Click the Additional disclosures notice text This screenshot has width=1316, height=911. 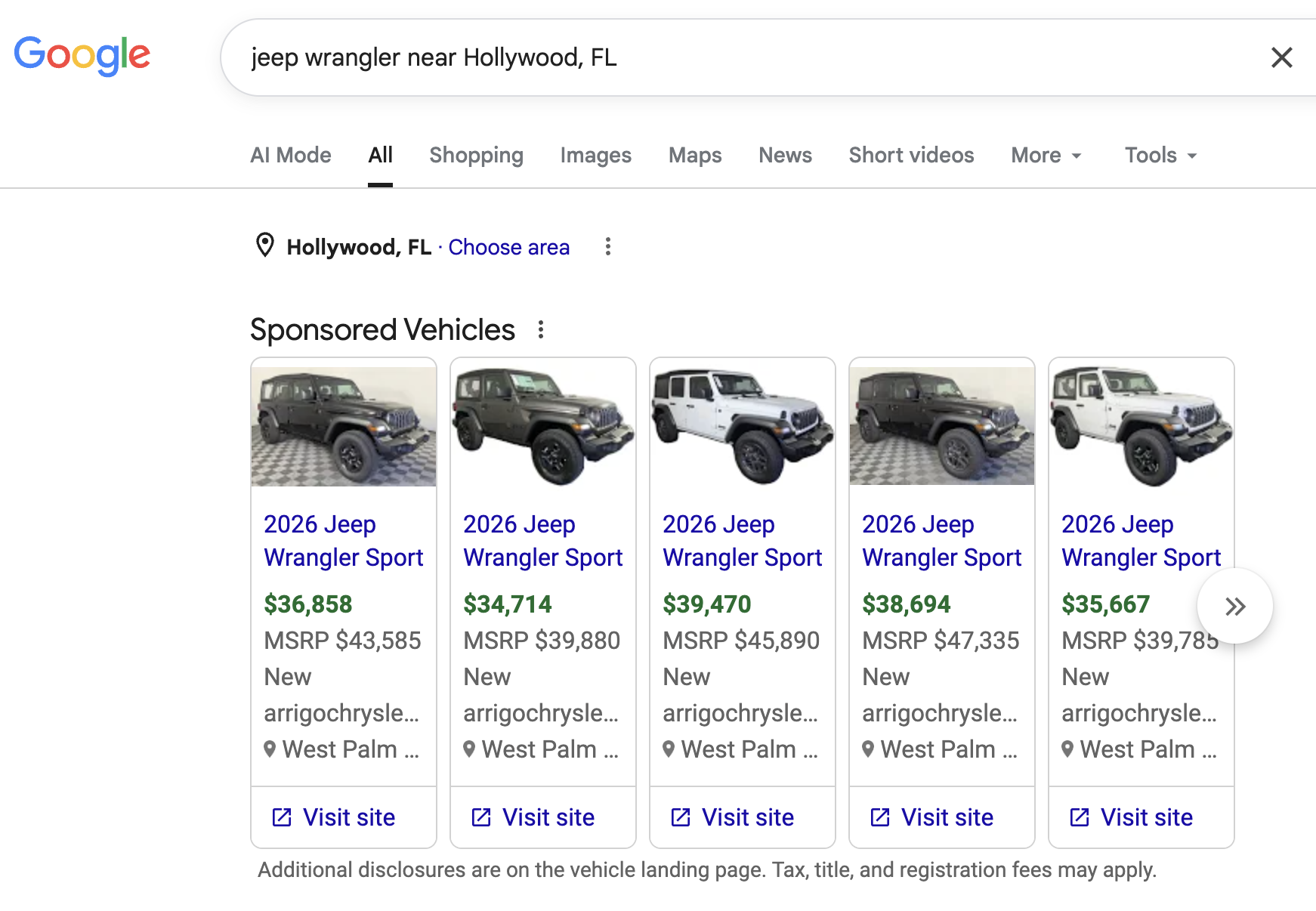pyautogui.click(x=707, y=870)
